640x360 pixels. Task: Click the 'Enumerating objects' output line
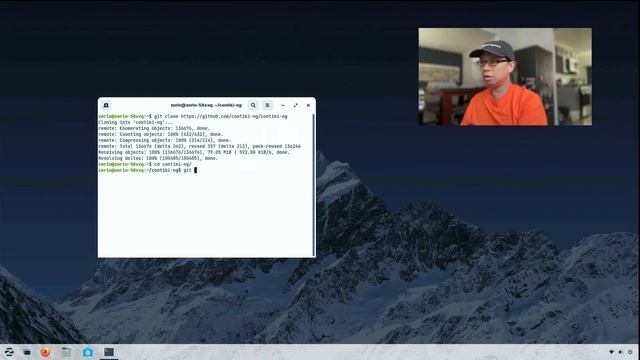154,128
